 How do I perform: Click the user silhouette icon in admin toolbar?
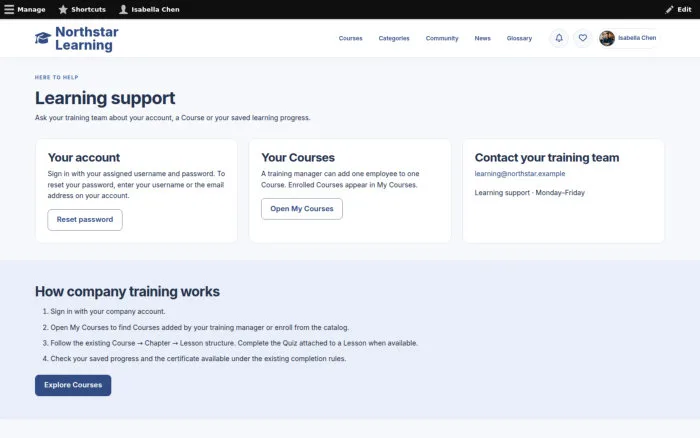[123, 9]
